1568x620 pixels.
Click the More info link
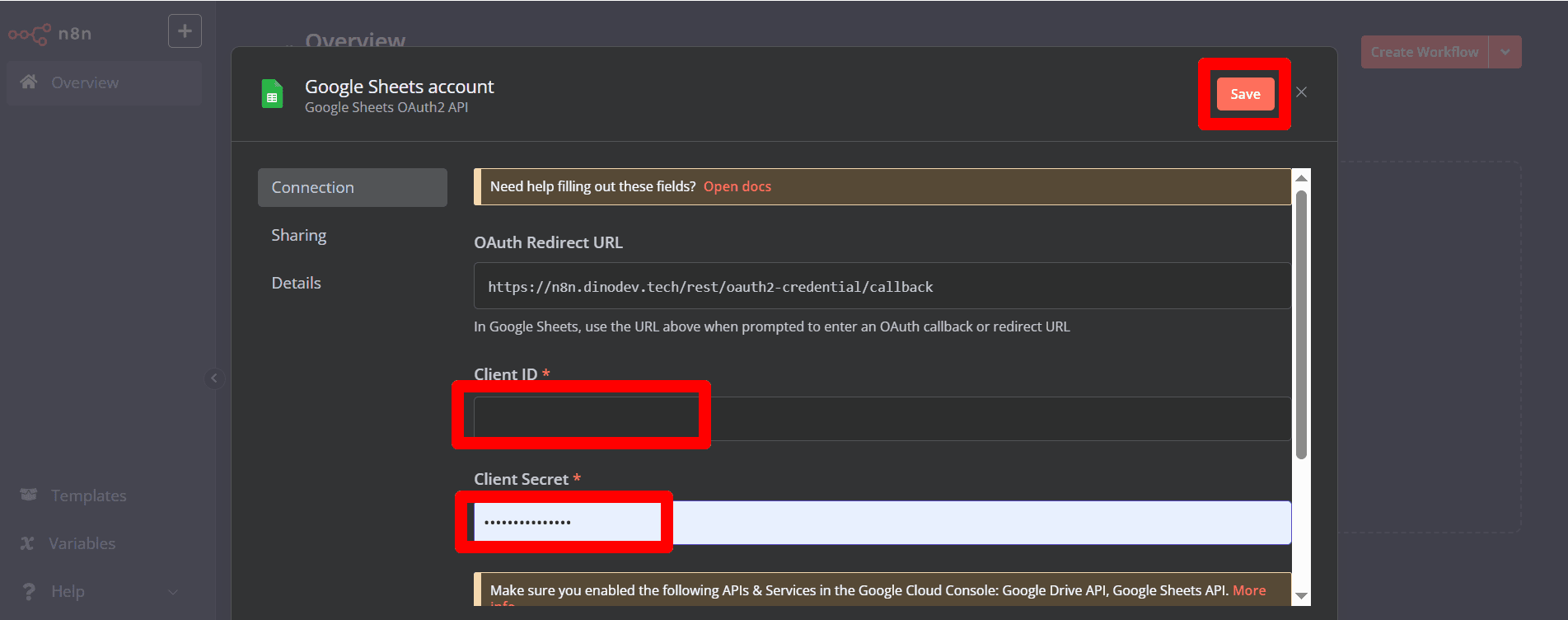pyautogui.click(x=1249, y=590)
